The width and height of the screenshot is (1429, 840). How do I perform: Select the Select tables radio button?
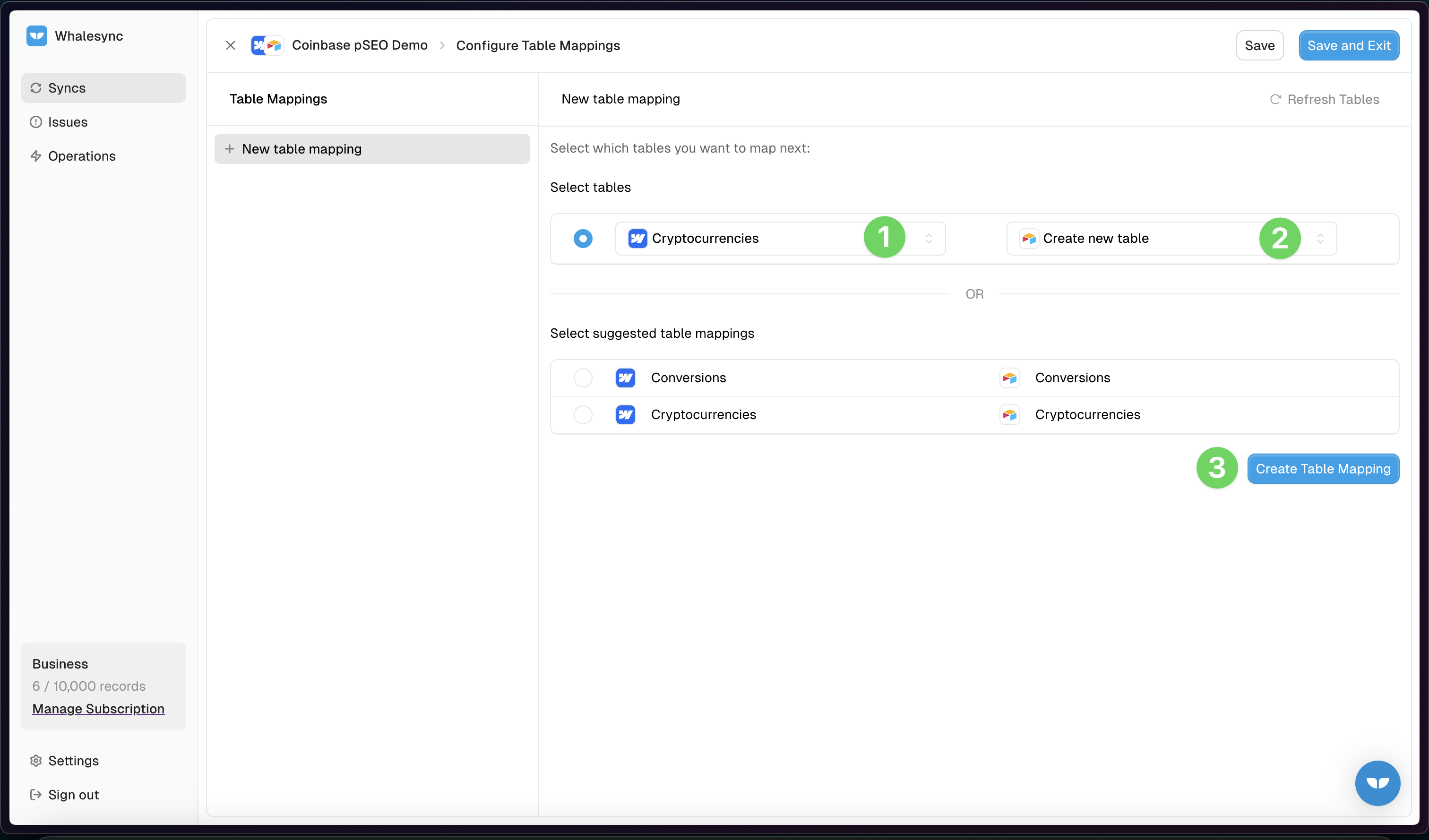coord(582,239)
